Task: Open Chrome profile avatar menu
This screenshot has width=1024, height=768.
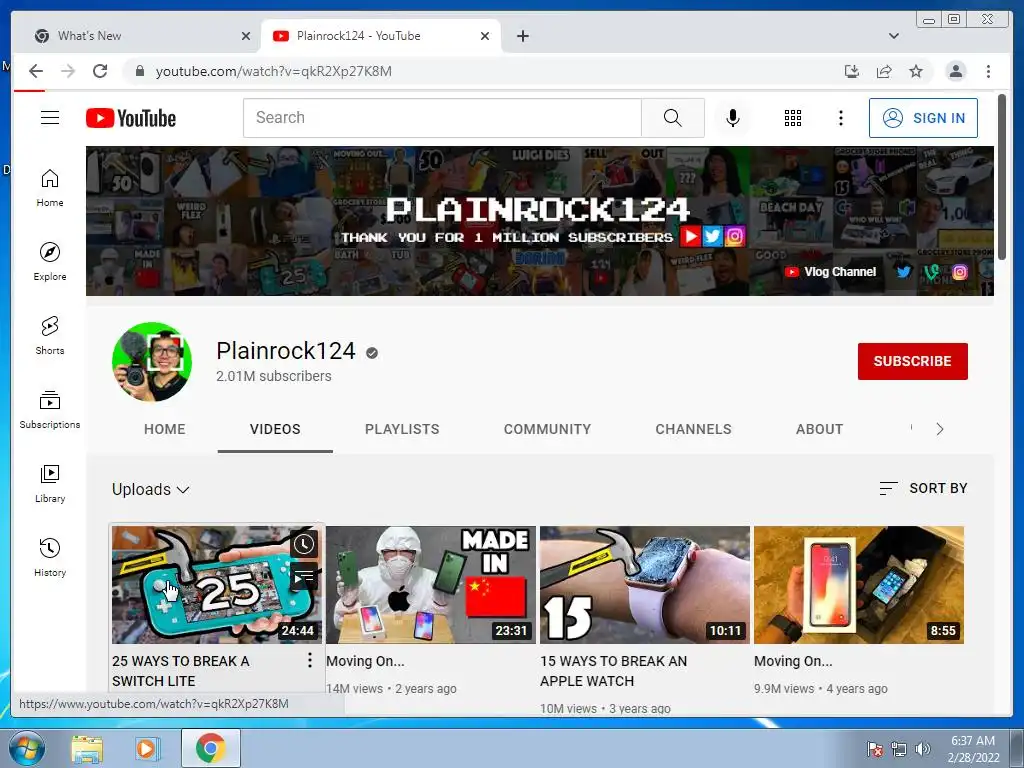Action: (x=956, y=71)
